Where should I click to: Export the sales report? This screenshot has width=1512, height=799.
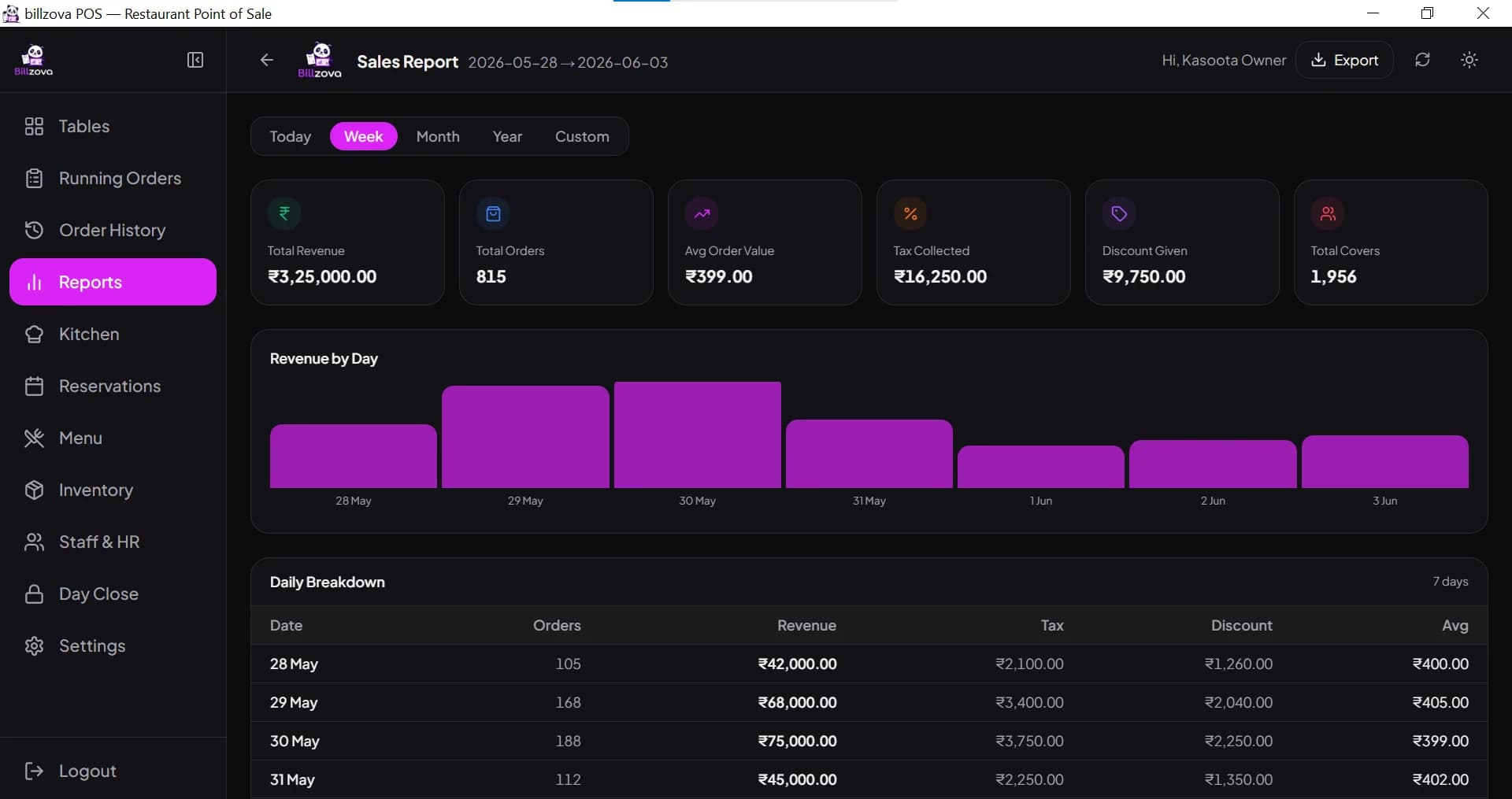click(x=1344, y=60)
